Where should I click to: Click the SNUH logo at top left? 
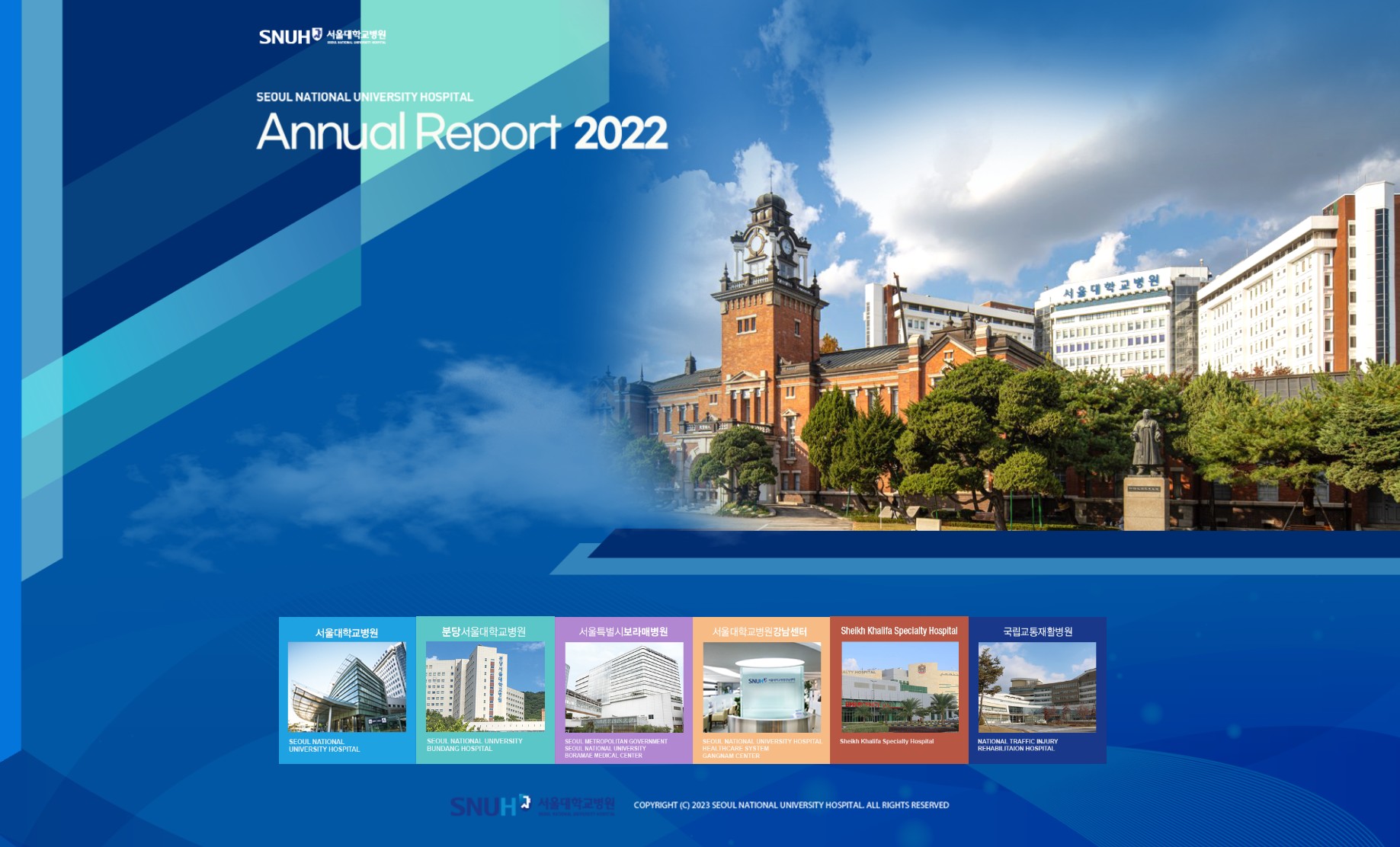(322, 36)
